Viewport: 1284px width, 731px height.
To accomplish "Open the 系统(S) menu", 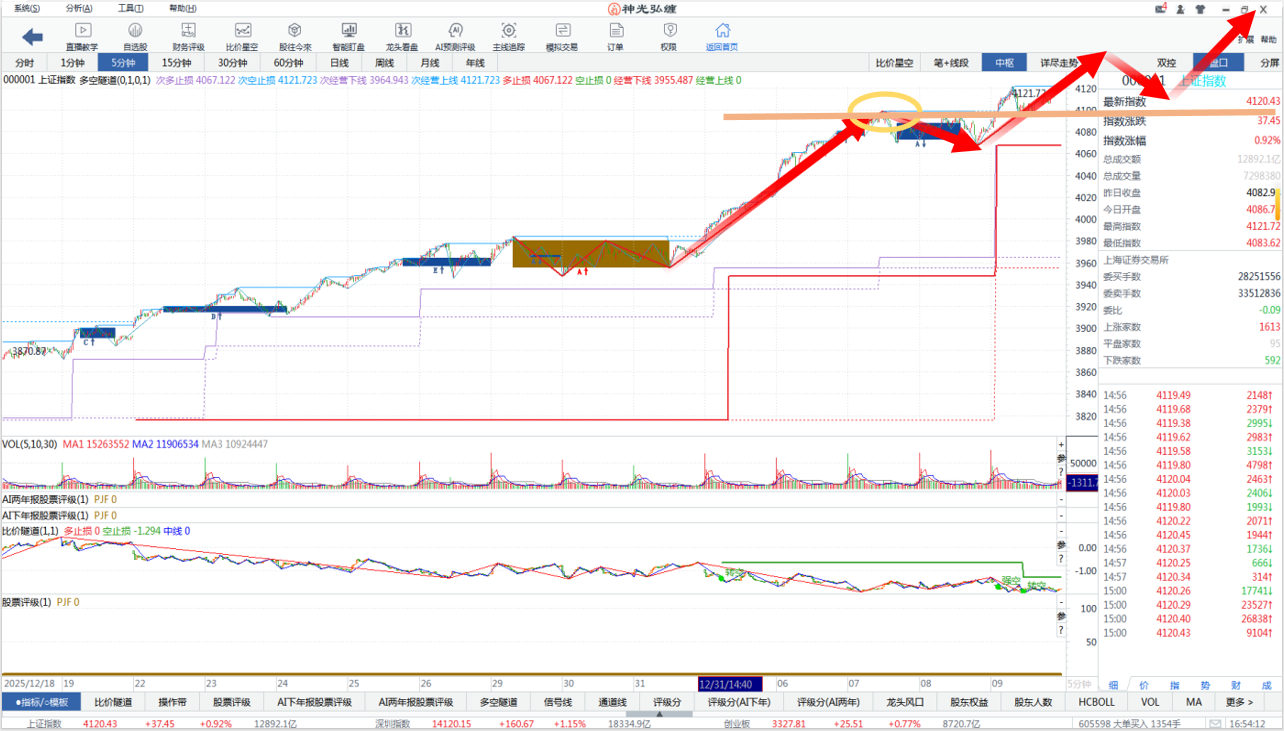I will pos(27,8).
